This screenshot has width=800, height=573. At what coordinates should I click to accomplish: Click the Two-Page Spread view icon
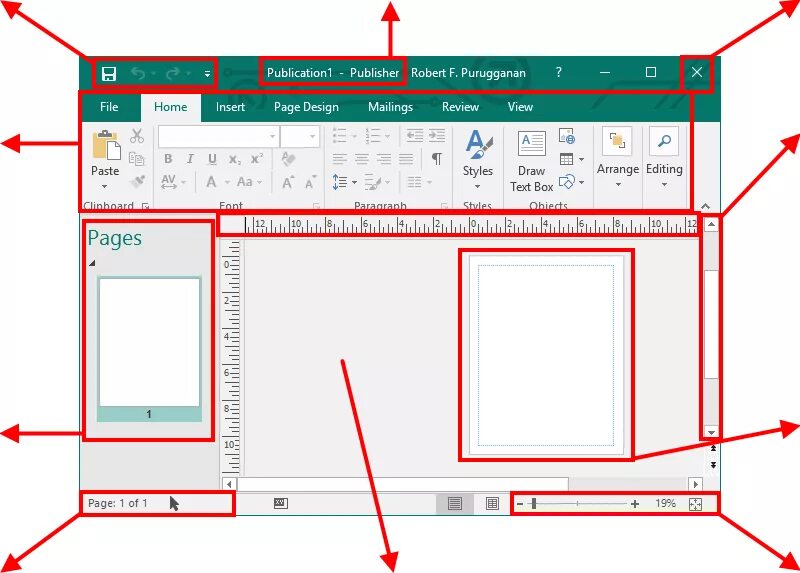pyautogui.click(x=492, y=504)
